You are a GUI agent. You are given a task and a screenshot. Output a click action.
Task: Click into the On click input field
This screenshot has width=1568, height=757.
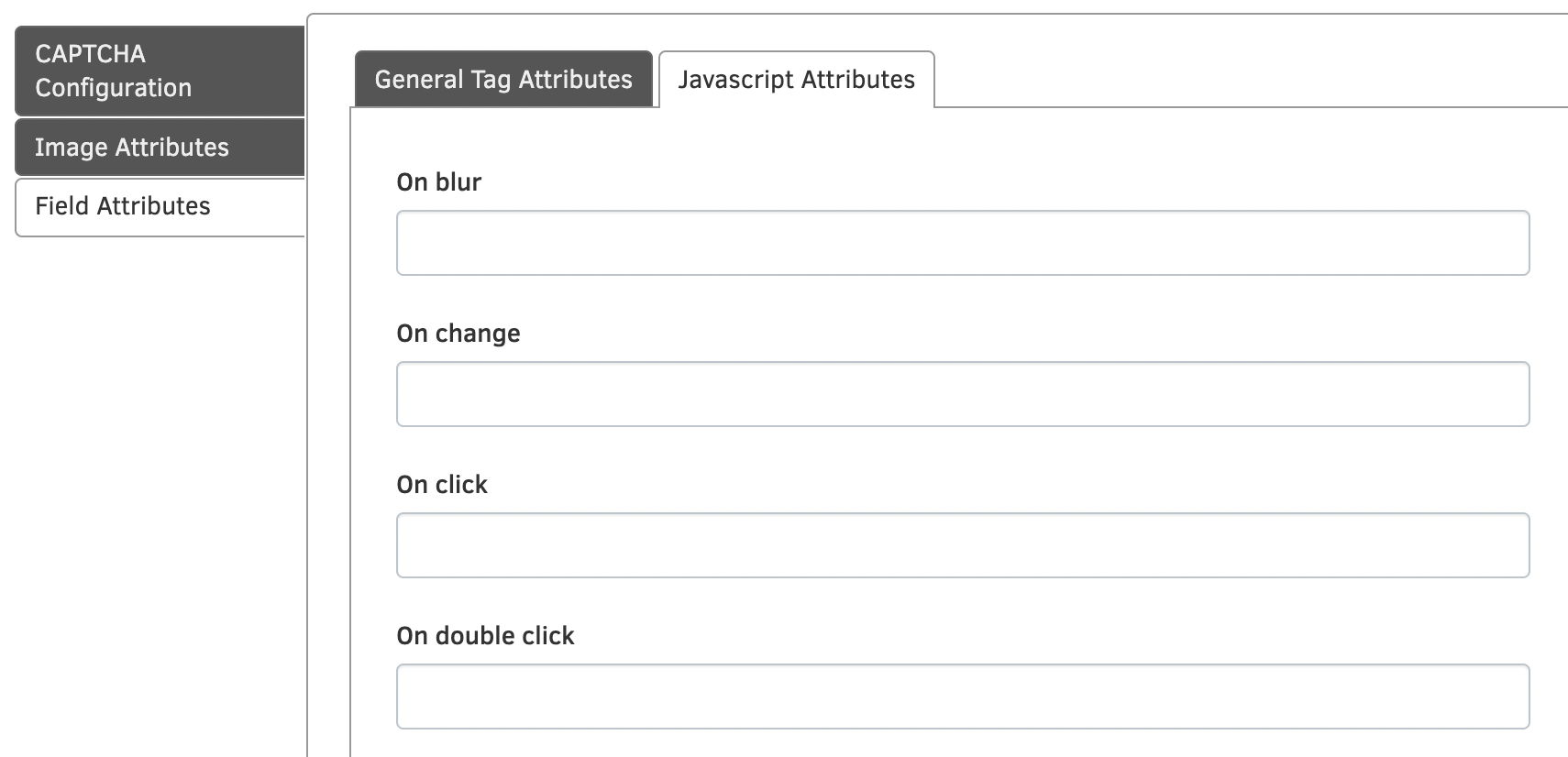tap(962, 545)
